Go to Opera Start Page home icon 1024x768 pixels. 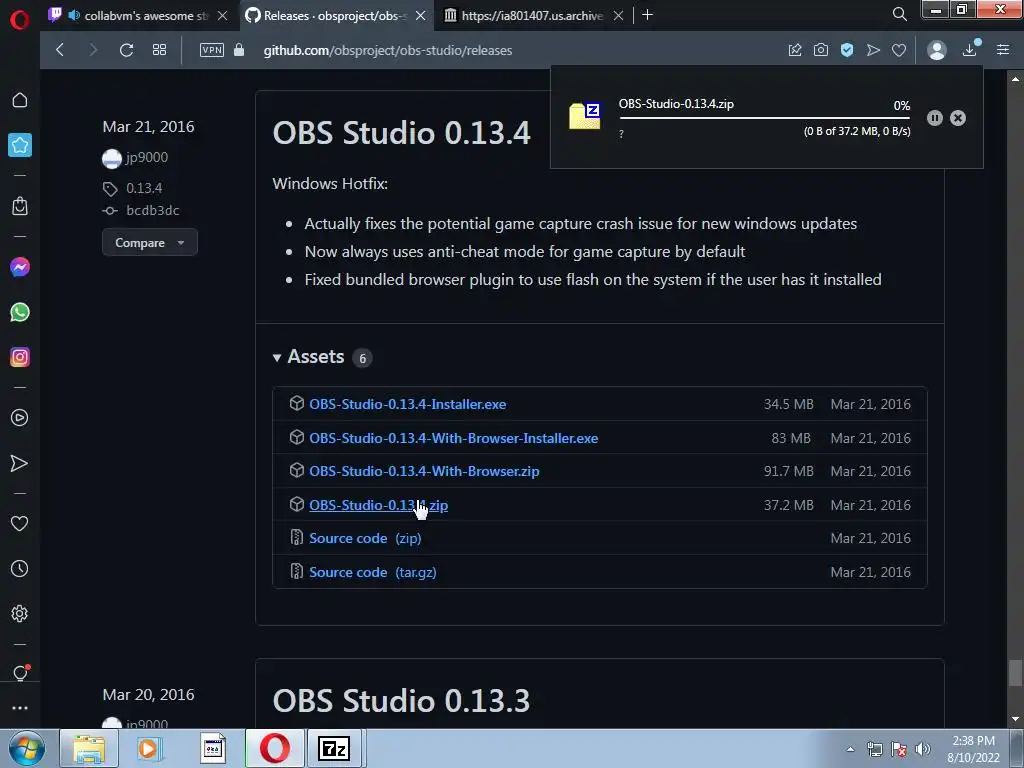coord(20,100)
